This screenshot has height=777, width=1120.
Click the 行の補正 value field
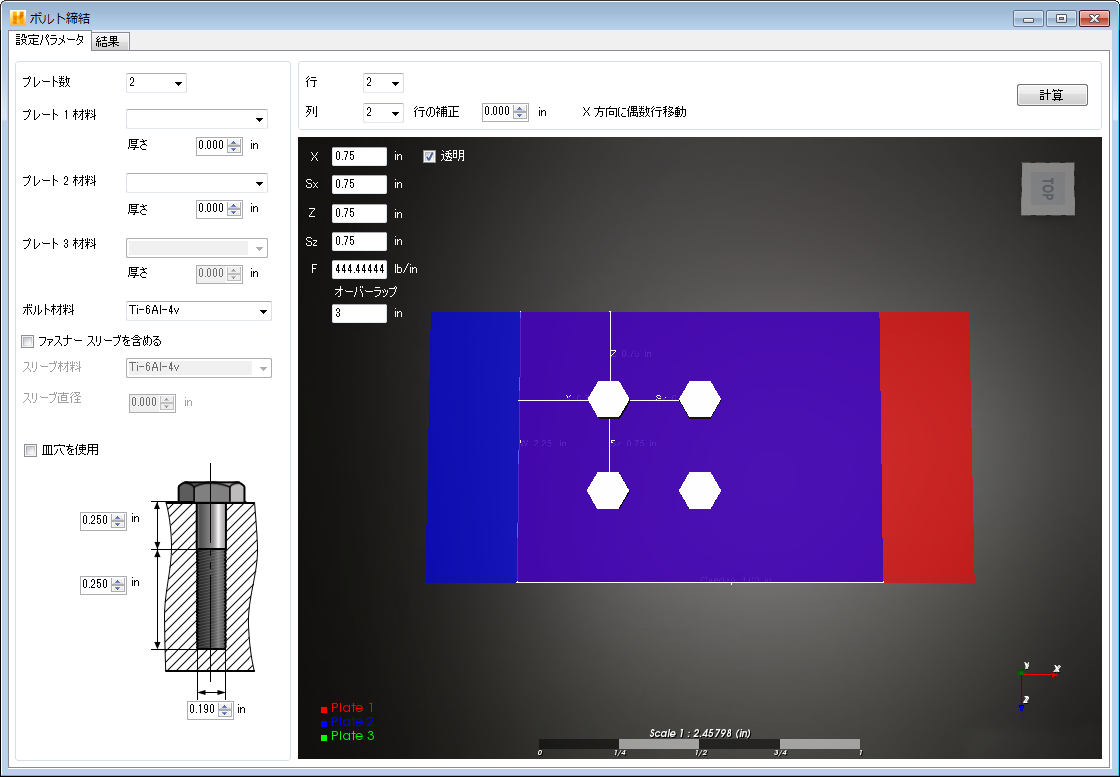pyautogui.click(x=498, y=112)
